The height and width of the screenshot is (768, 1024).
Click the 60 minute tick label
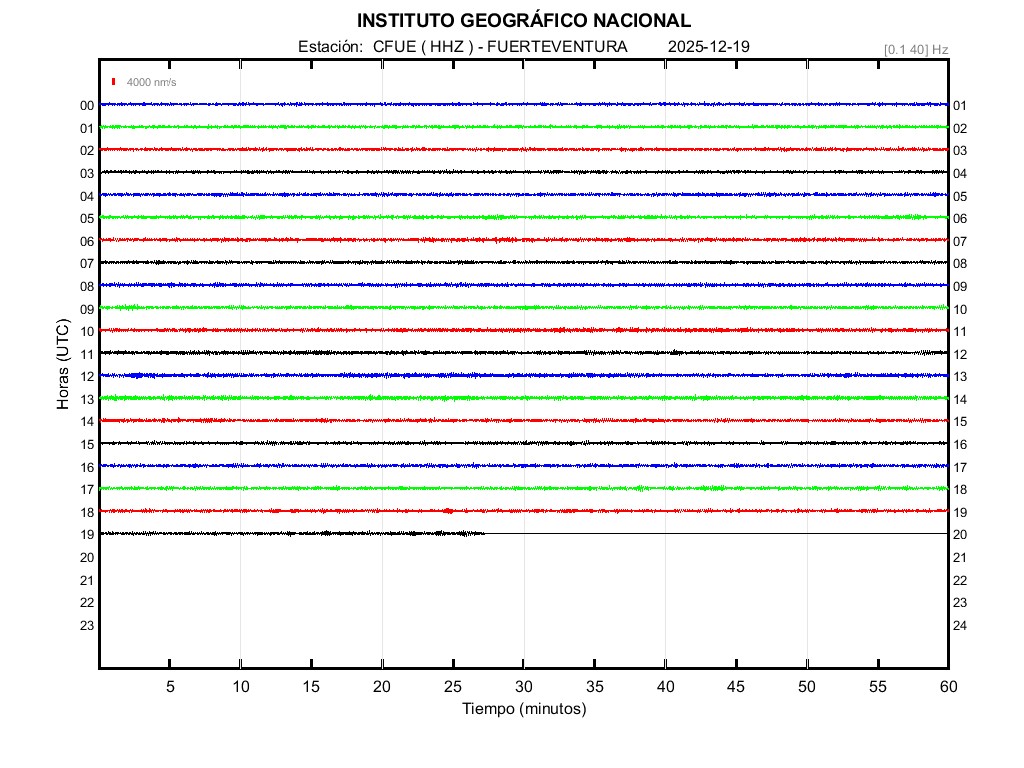click(x=947, y=687)
